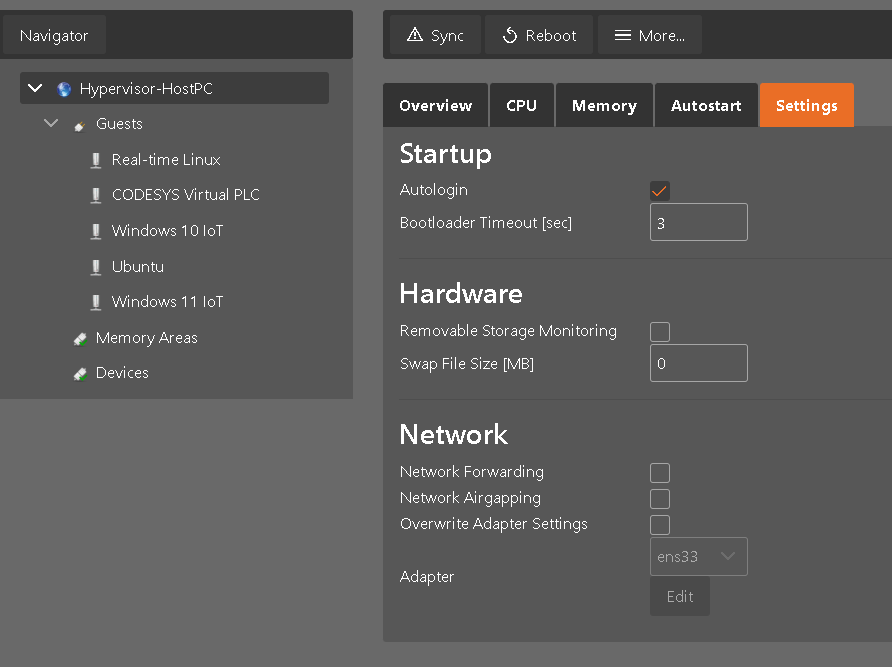Click the Sync warning icon
The height and width of the screenshot is (667, 892).
(415, 34)
